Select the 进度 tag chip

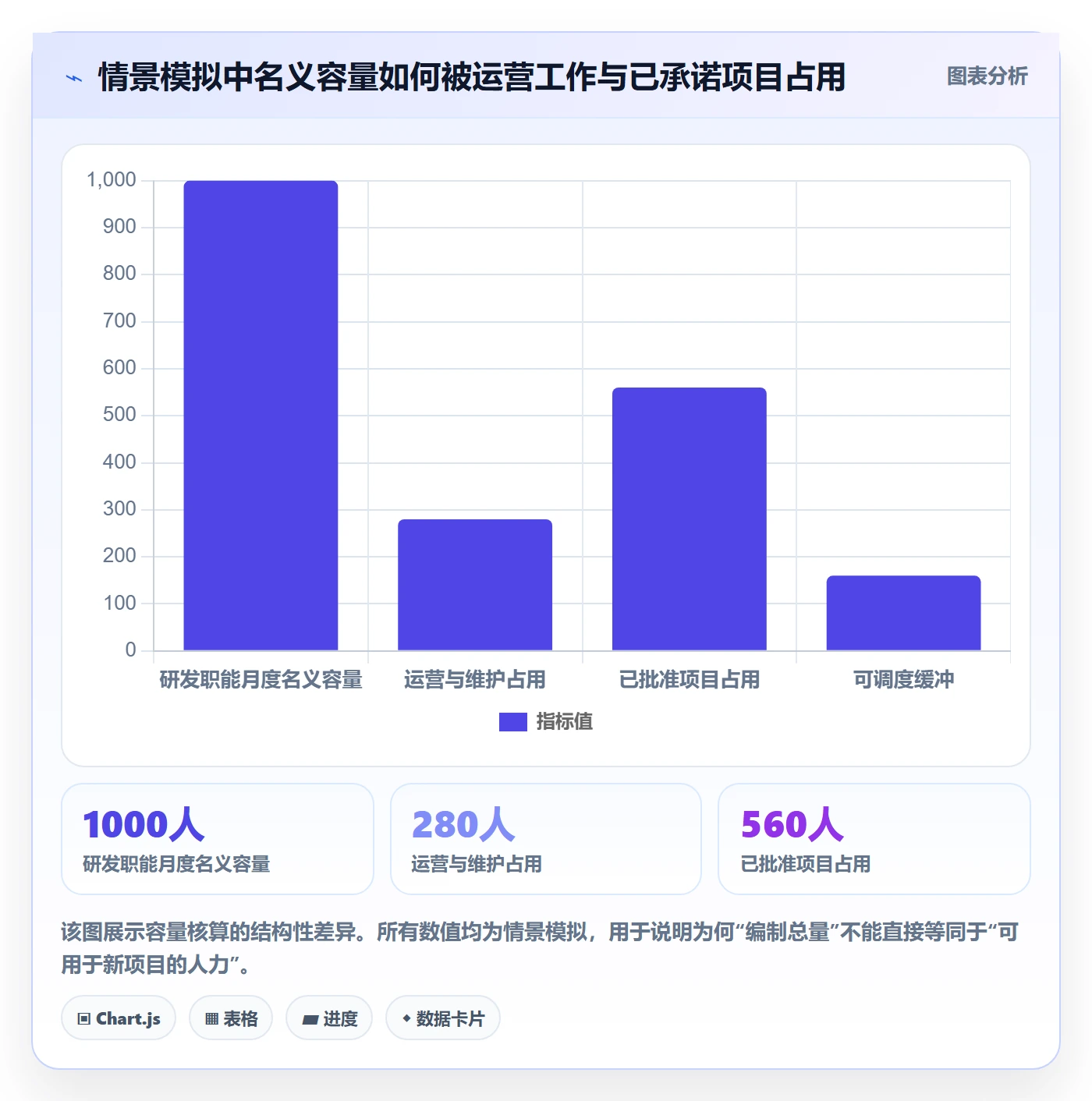coord(329,1018)
